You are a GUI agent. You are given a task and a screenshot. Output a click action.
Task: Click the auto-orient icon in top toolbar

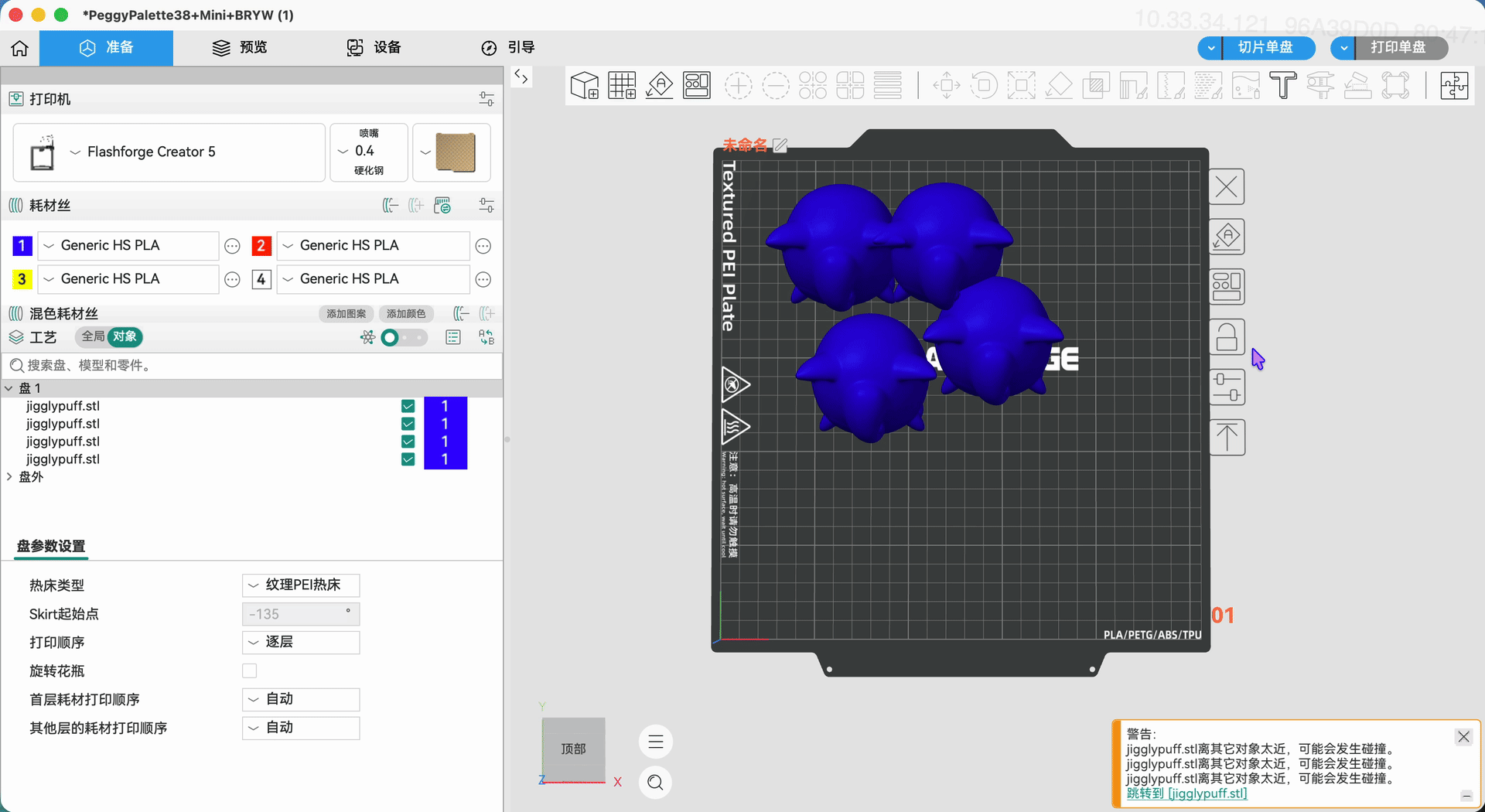tap(660, 85)
